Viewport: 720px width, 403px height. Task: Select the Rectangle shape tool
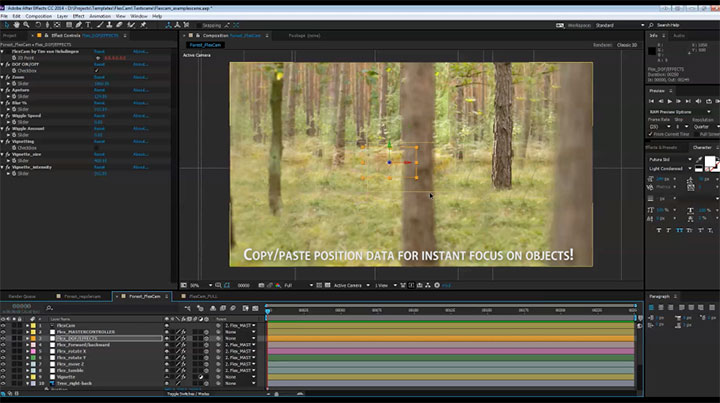pos(68,25)
